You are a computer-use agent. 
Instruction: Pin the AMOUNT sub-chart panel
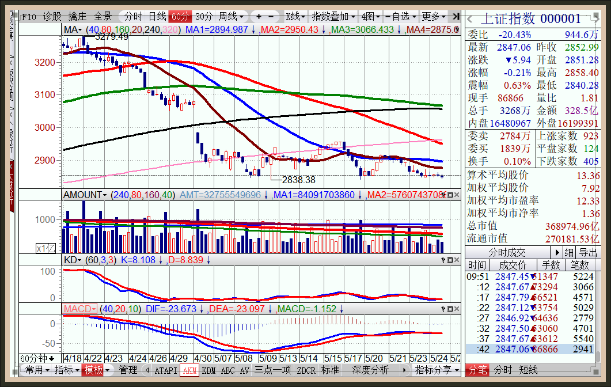(443, 194)
